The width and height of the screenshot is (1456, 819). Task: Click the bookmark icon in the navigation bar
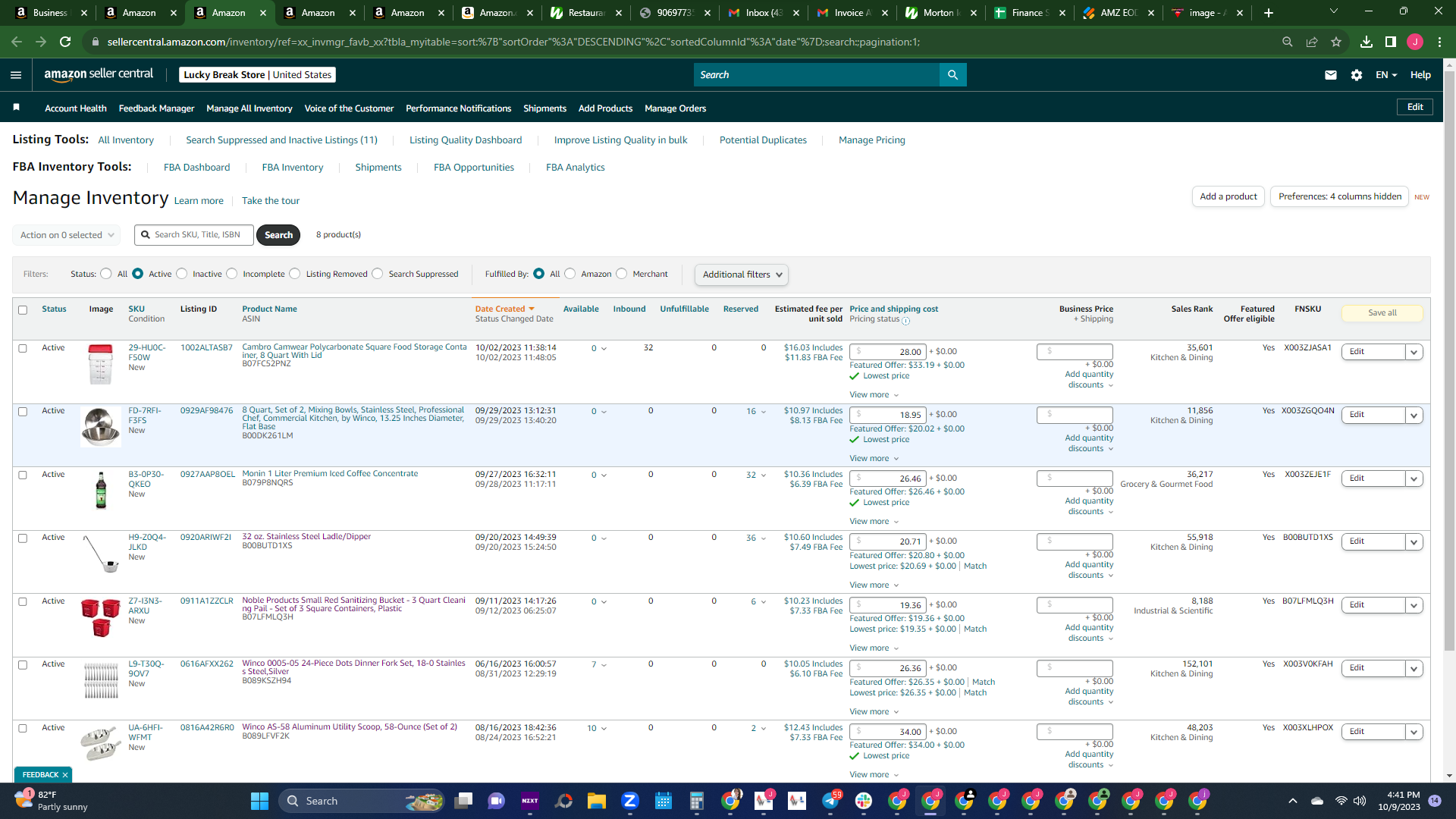(16, 108)
